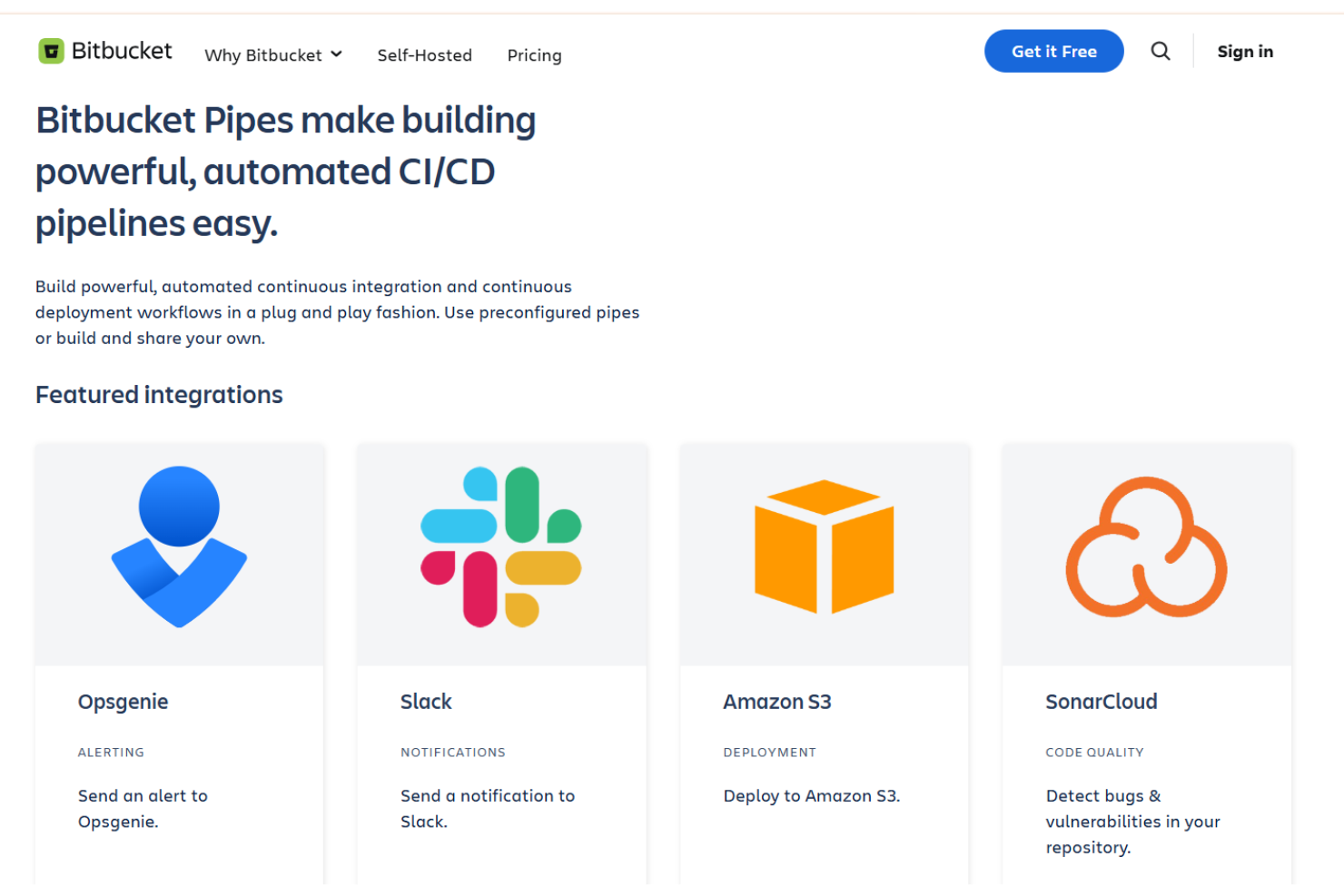Open the search magnifying glass icon

point(1160,51)
